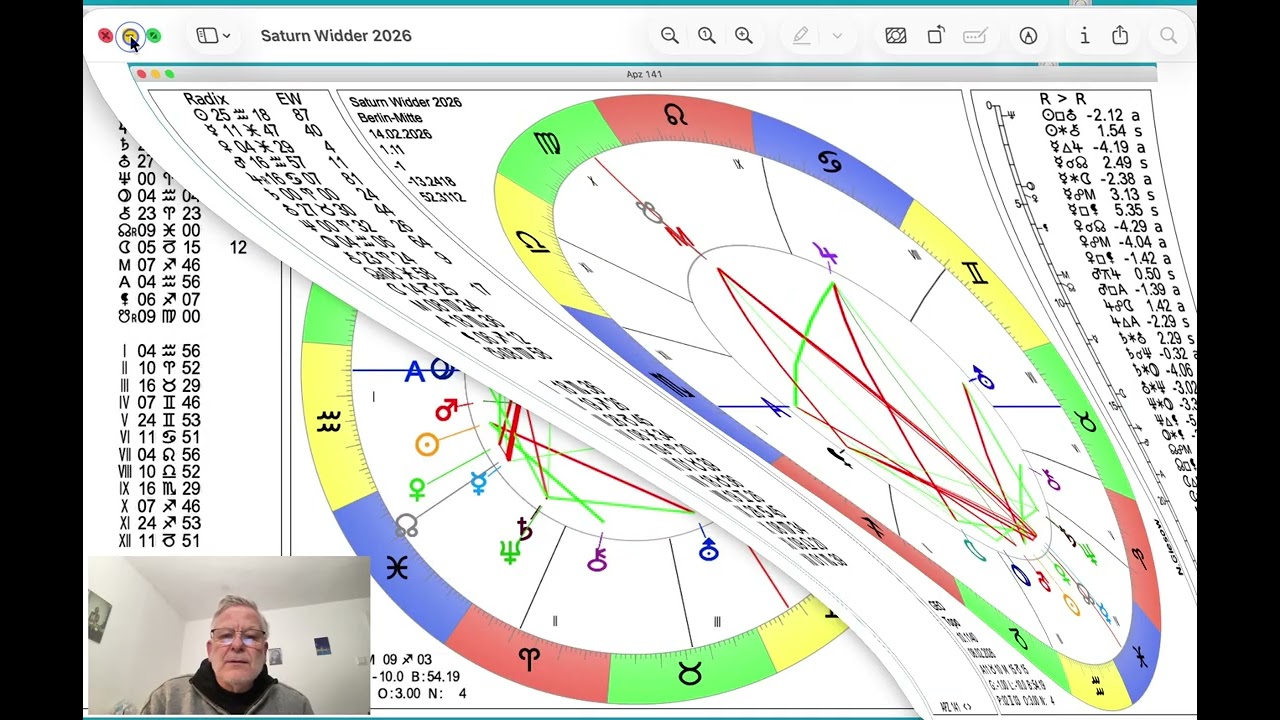Show the Markup toolbar
Screen dimensions: 1280x720
(x=1028, y=36)
